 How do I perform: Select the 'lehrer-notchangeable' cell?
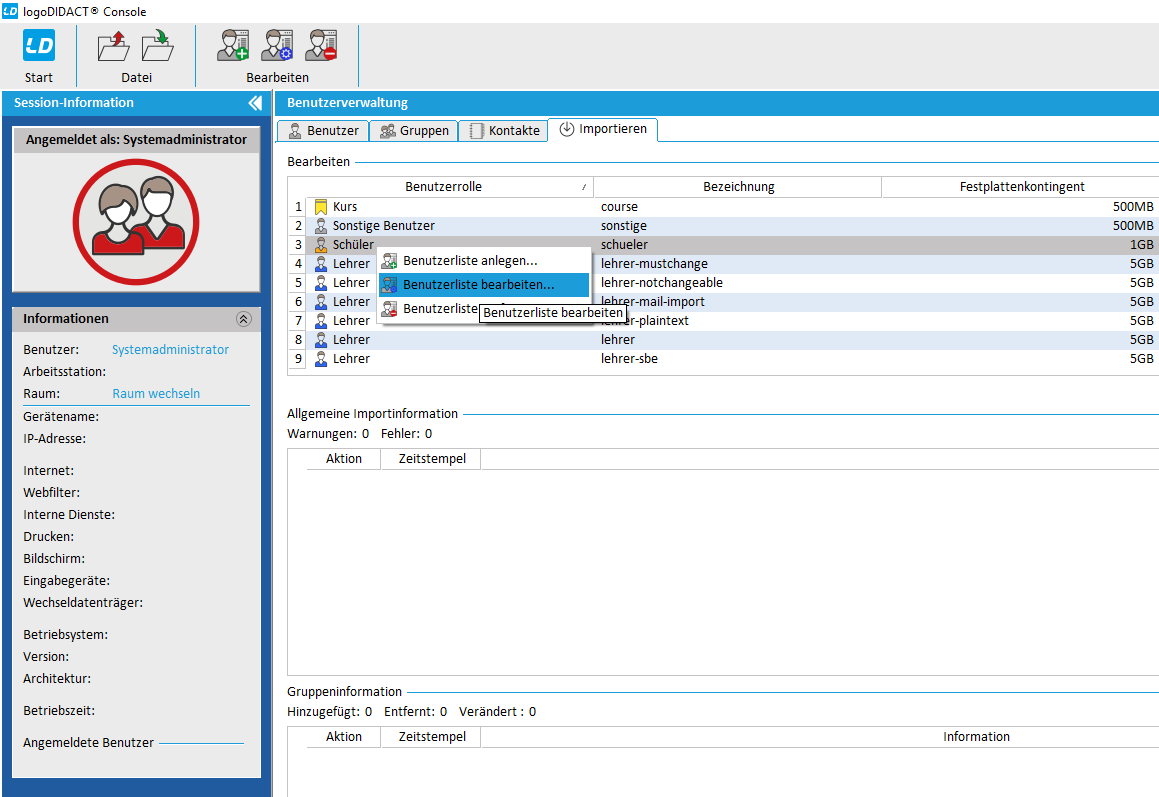(x=738, y=282)
